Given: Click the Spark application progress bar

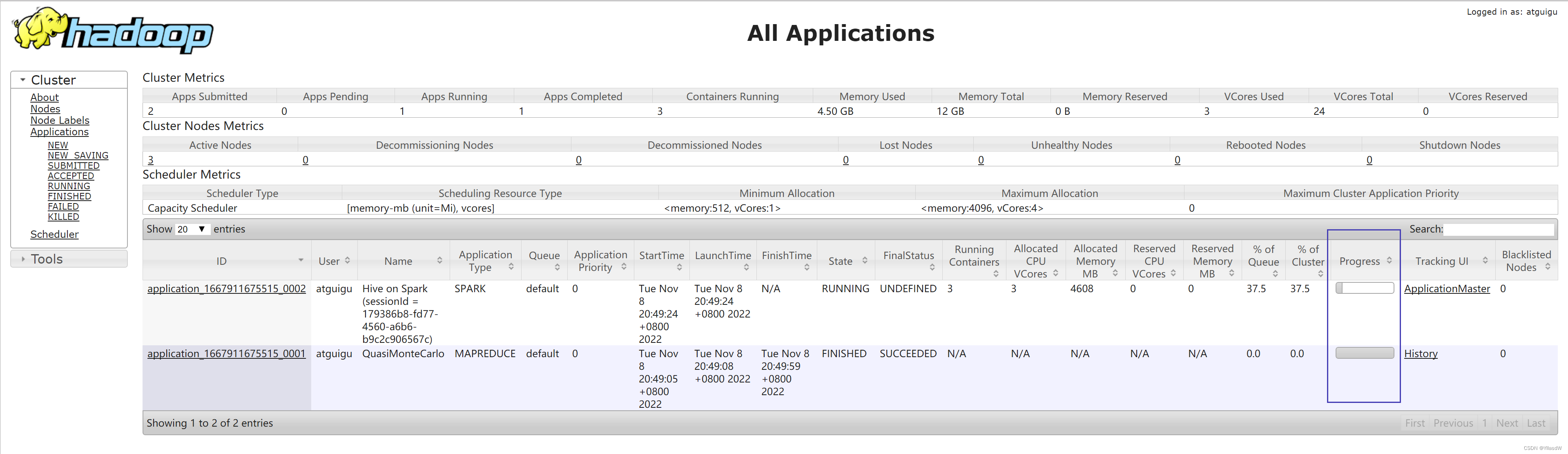Looking at the screenshot, I should tap(1364, 288).
